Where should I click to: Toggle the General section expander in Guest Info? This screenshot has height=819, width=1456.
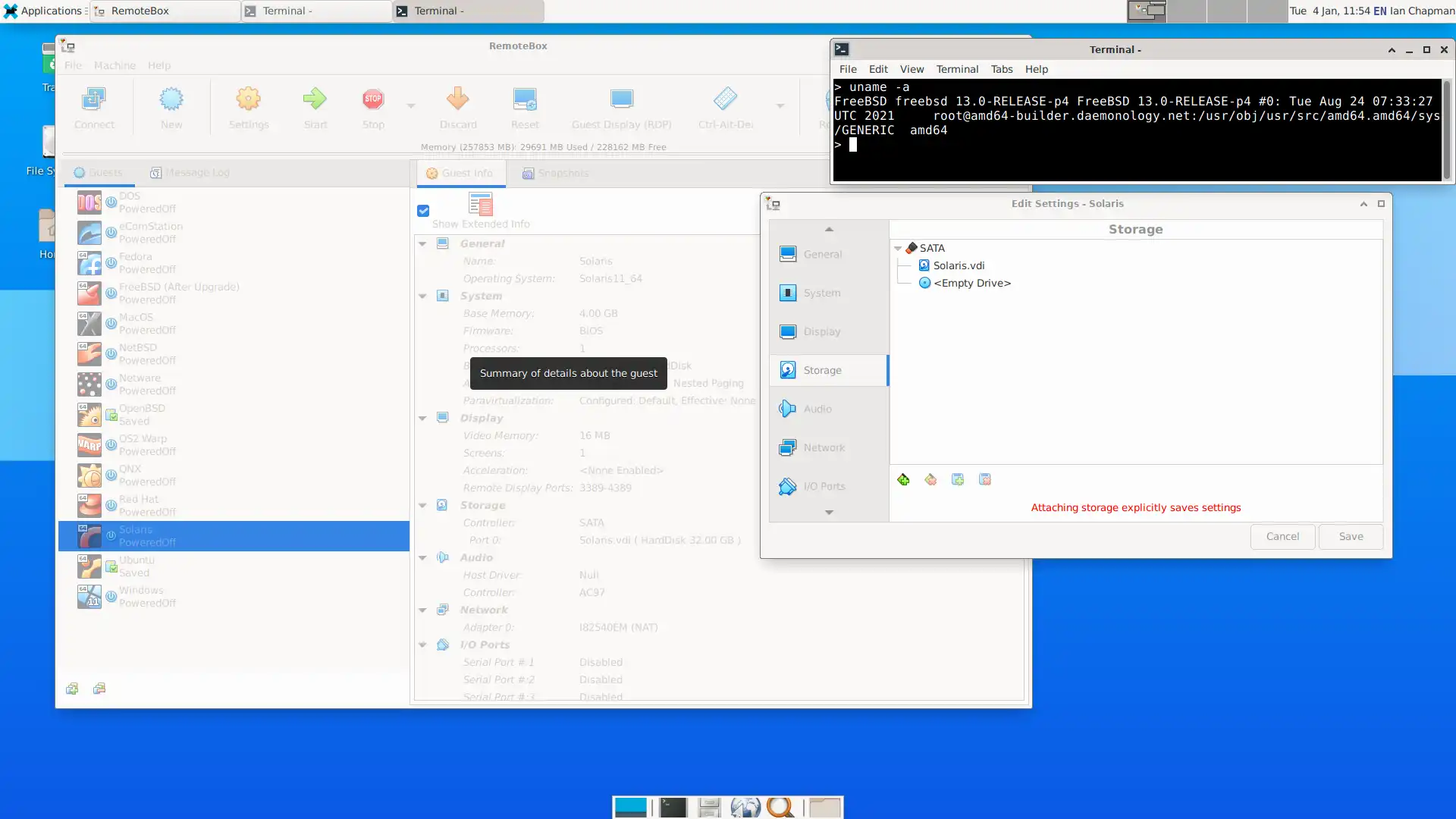point(421,243)
